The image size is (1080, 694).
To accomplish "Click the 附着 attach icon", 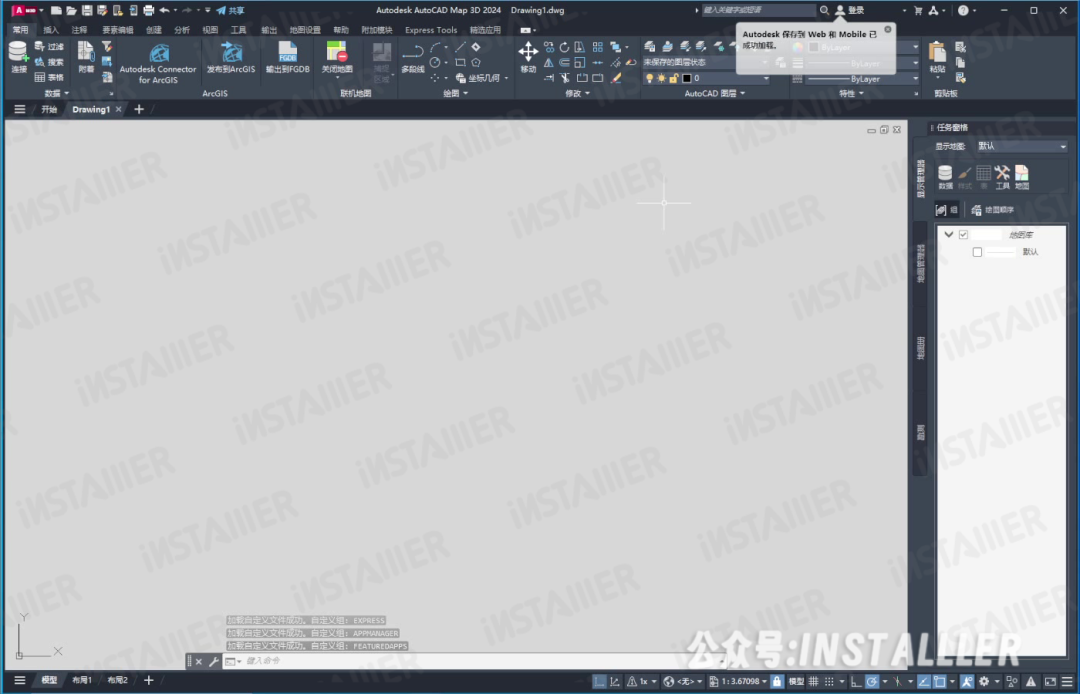I will [86, 56].
